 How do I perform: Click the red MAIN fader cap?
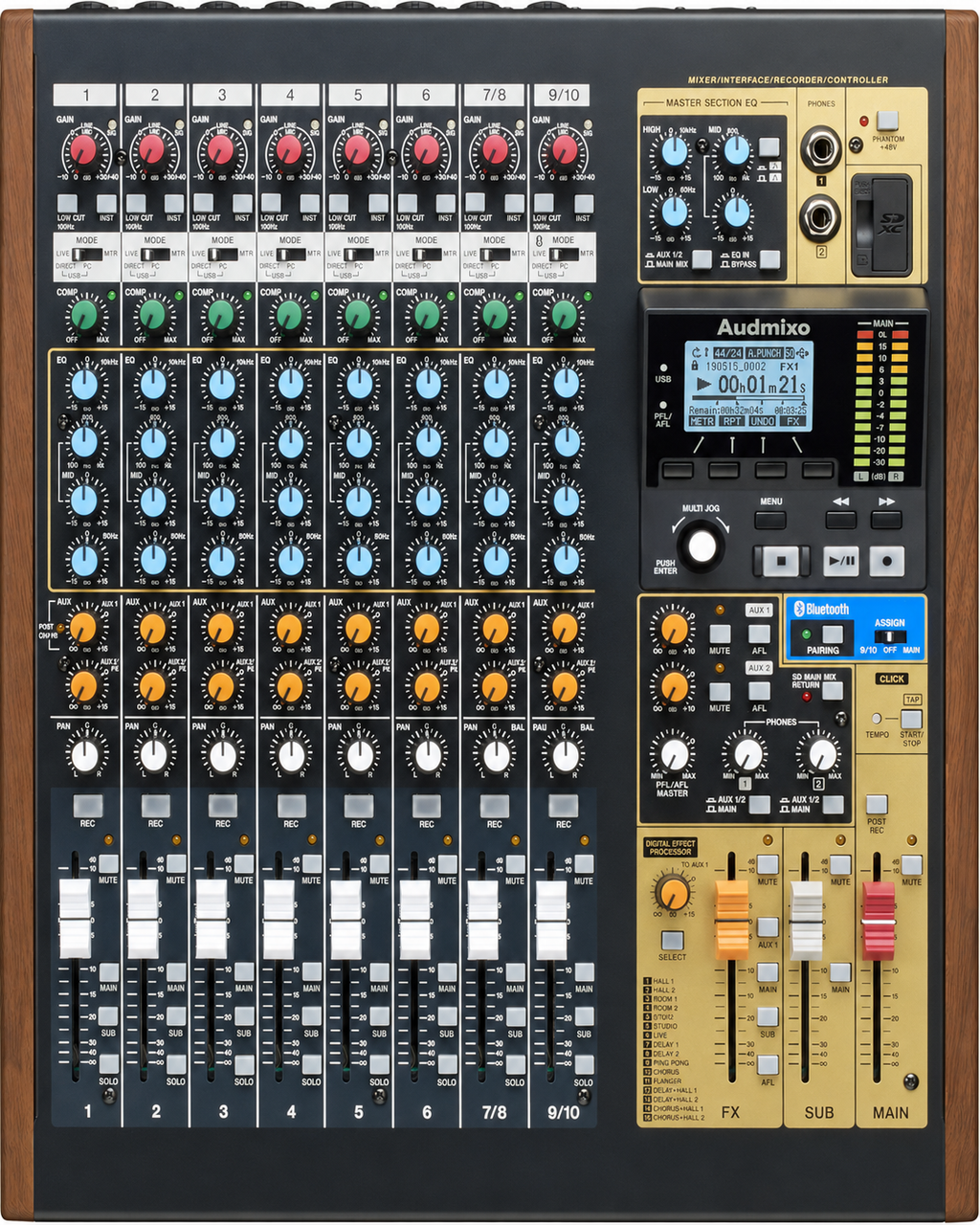click(x=879, y=921)
